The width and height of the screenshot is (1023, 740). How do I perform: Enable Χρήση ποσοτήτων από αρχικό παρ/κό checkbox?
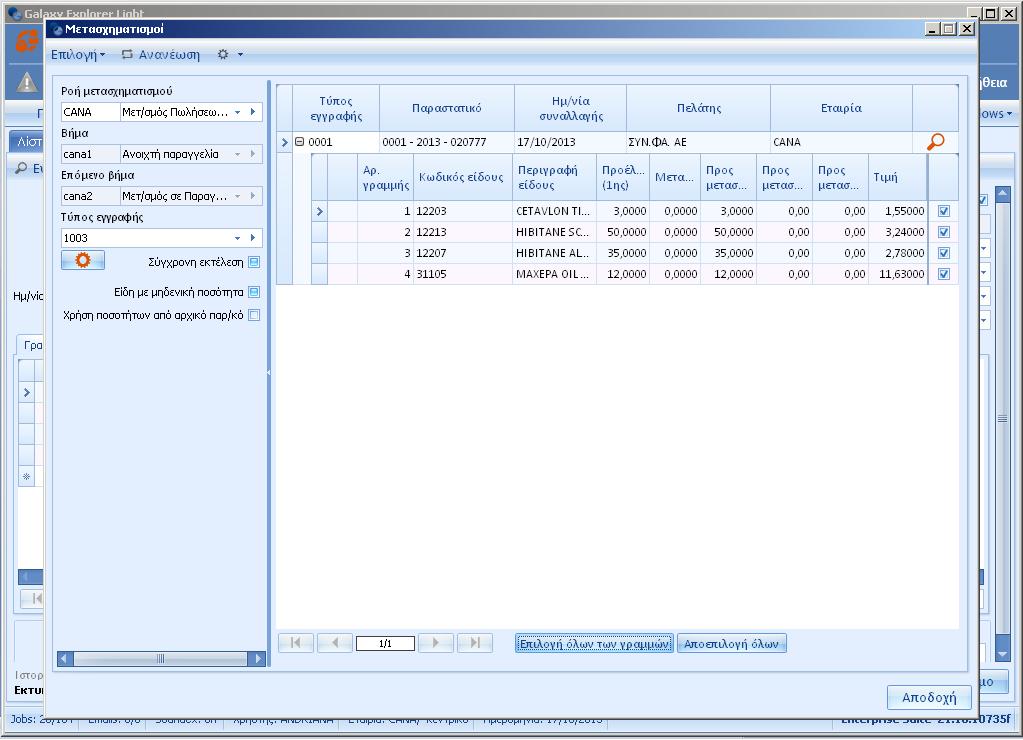[x=254, y=315]
